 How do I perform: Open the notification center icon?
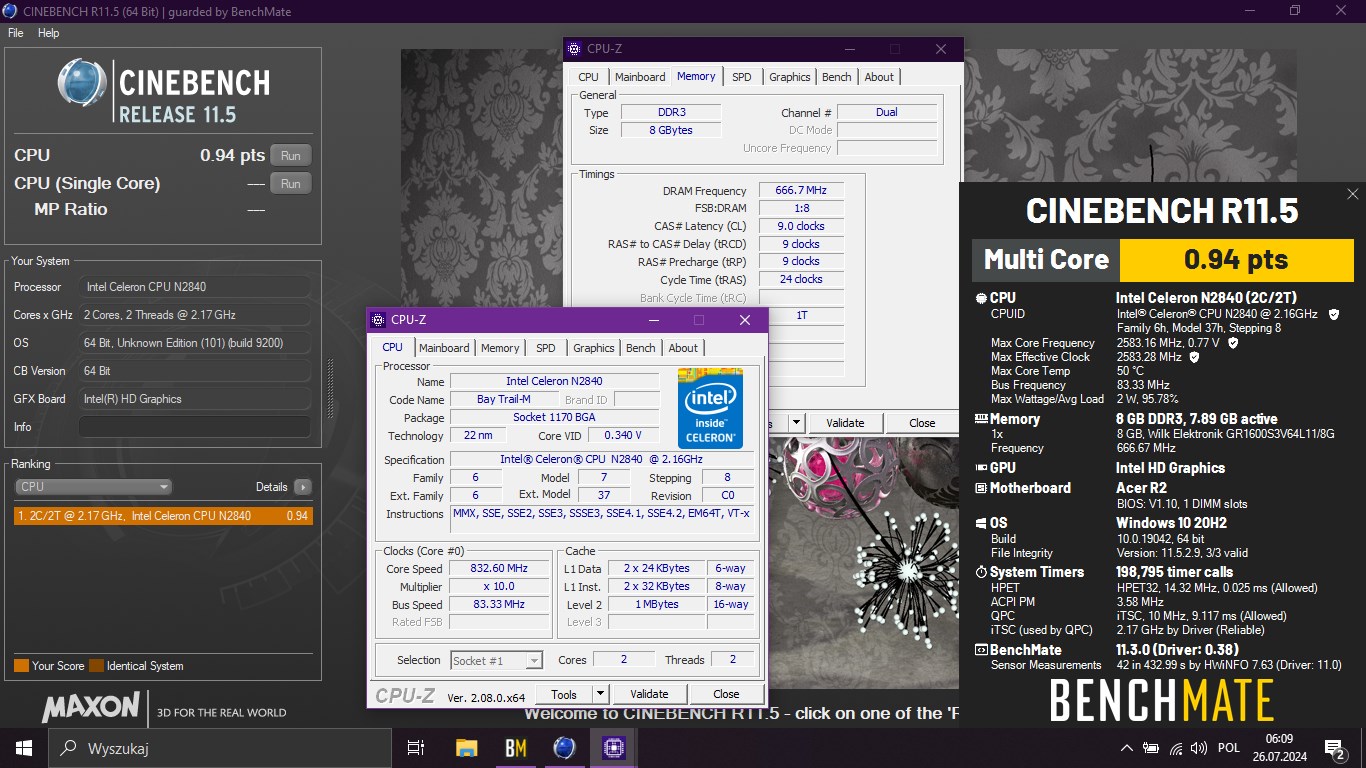(x=1334, y=748)
